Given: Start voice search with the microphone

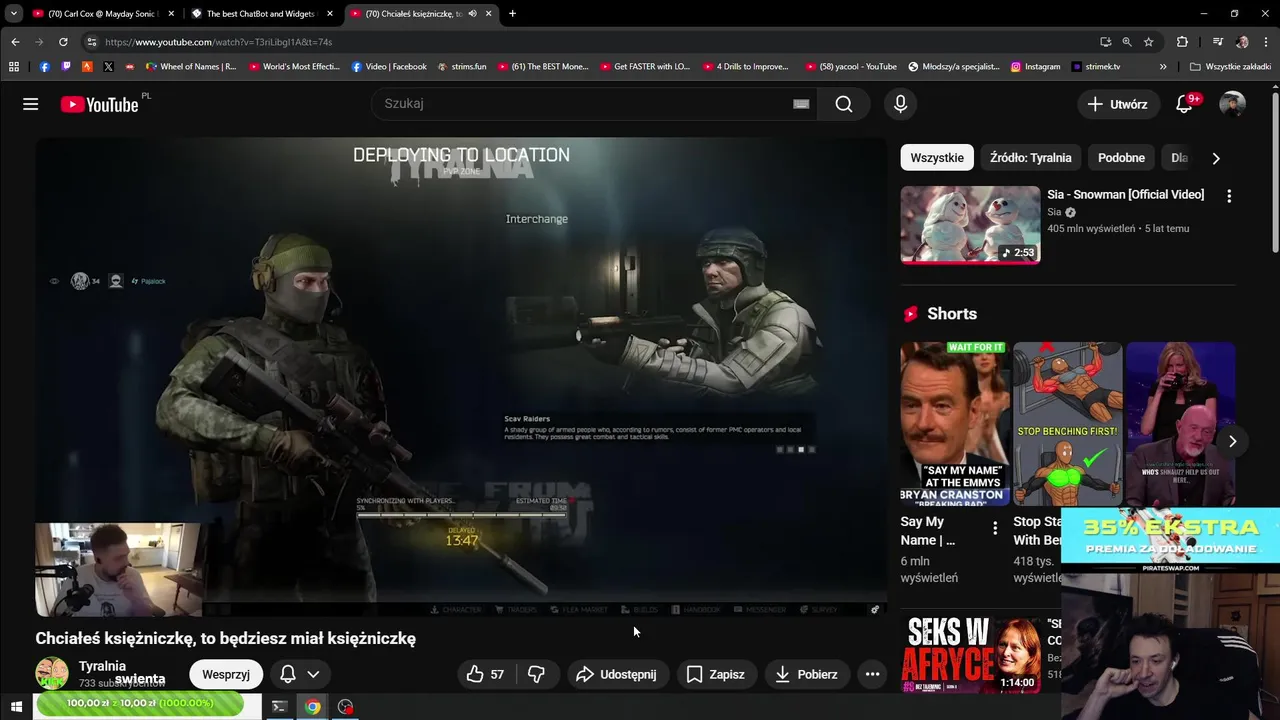Looking at the screenshot, I should click(x=900, y=104).
